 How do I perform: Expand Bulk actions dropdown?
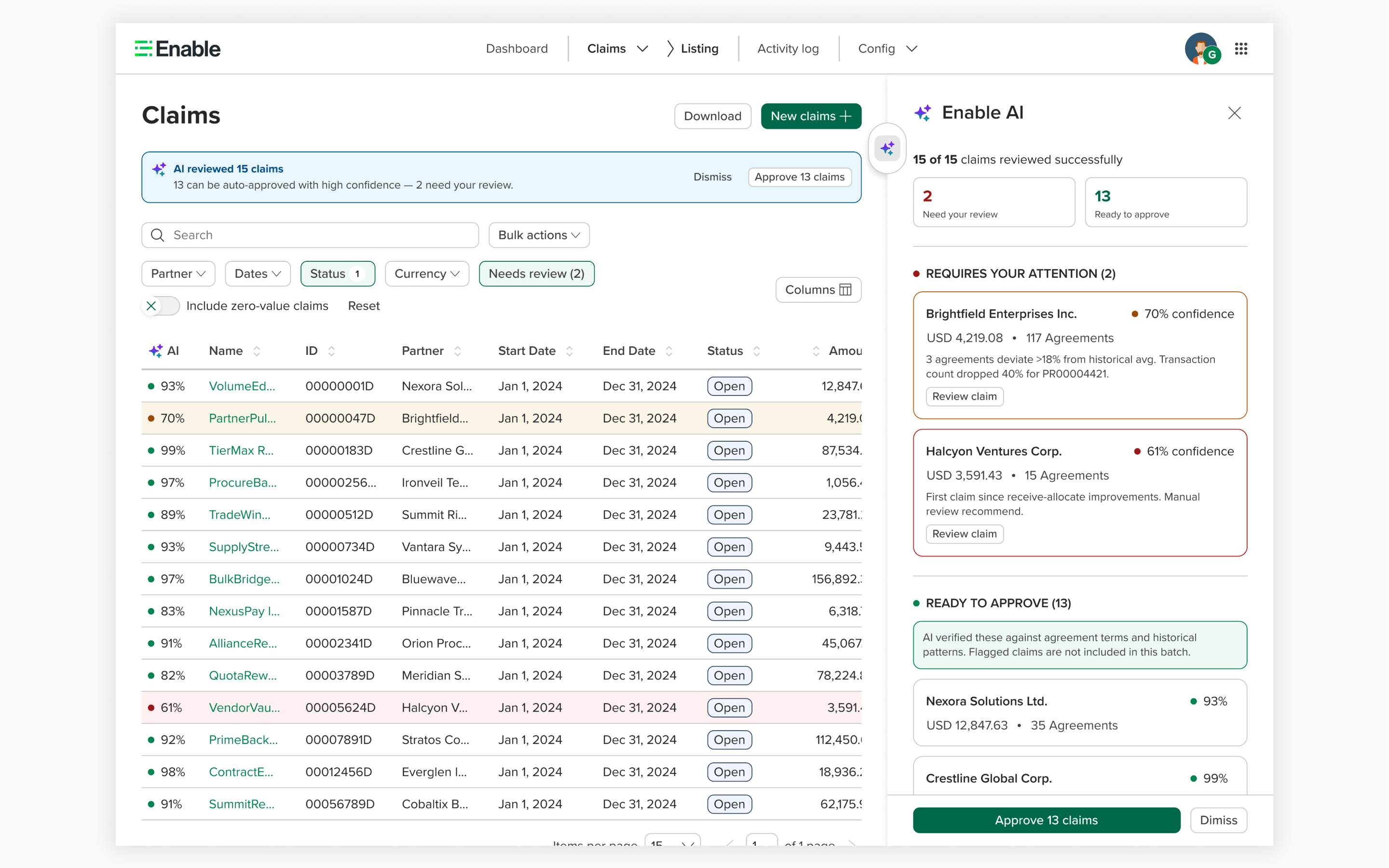539,235
